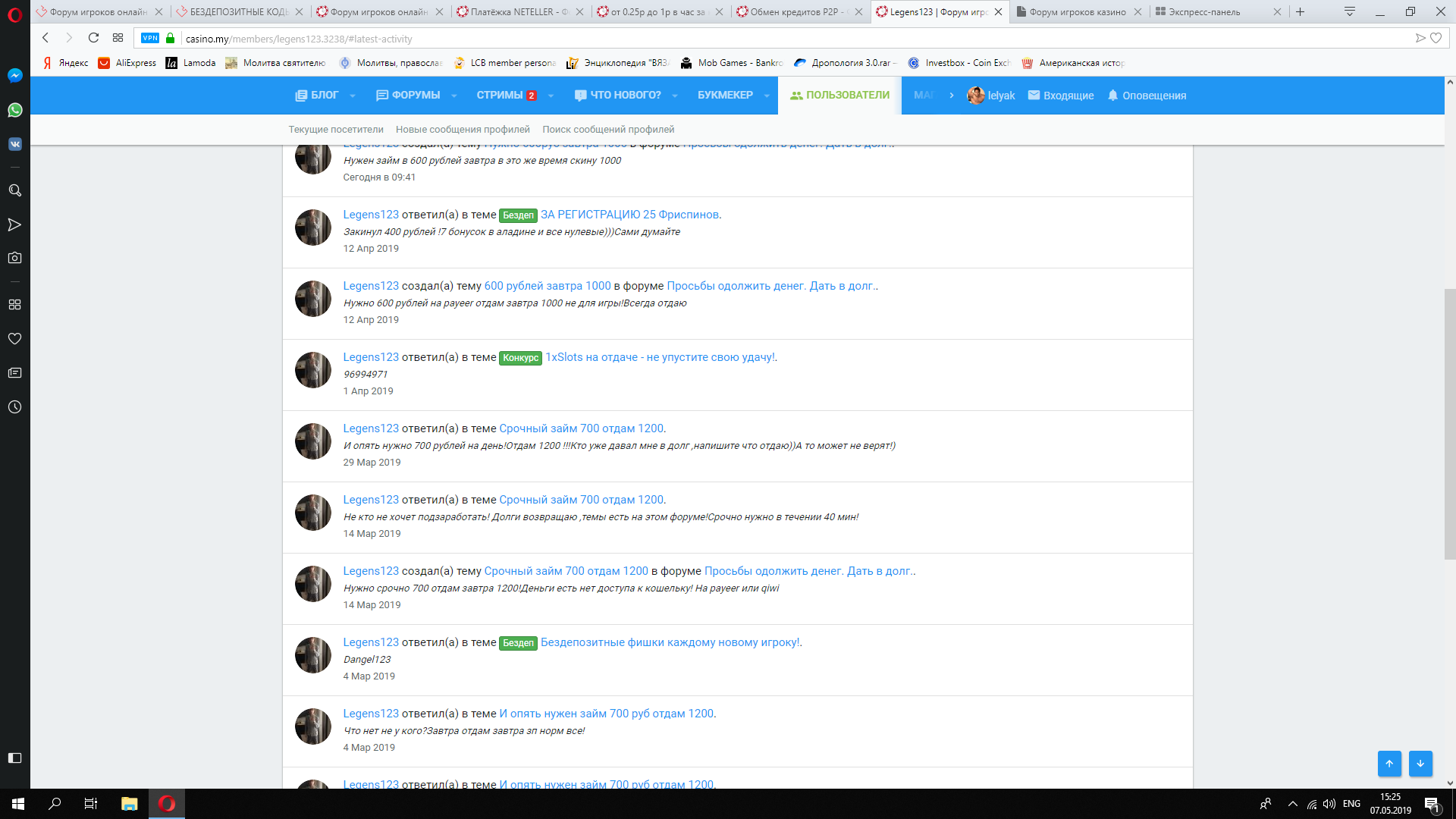Jump to the top with the blue up arrow button
The width and height of the screenshot is (1456, 819).
point(1389,764)
